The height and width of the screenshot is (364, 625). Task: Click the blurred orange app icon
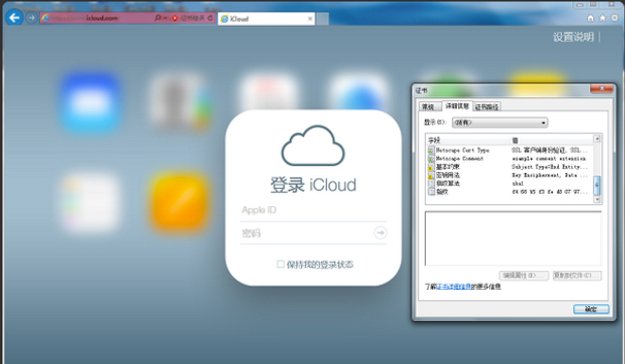(x=179, y=203)
